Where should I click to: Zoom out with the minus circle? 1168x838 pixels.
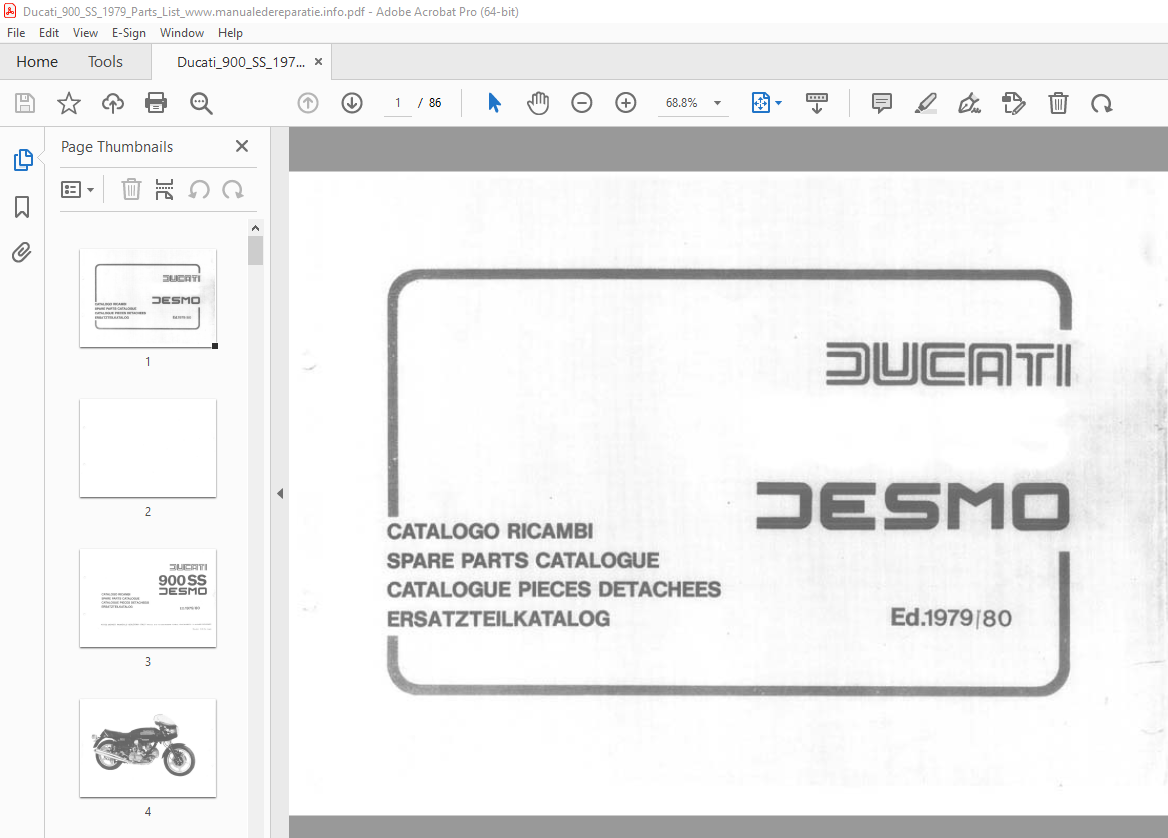click(582, 103)
